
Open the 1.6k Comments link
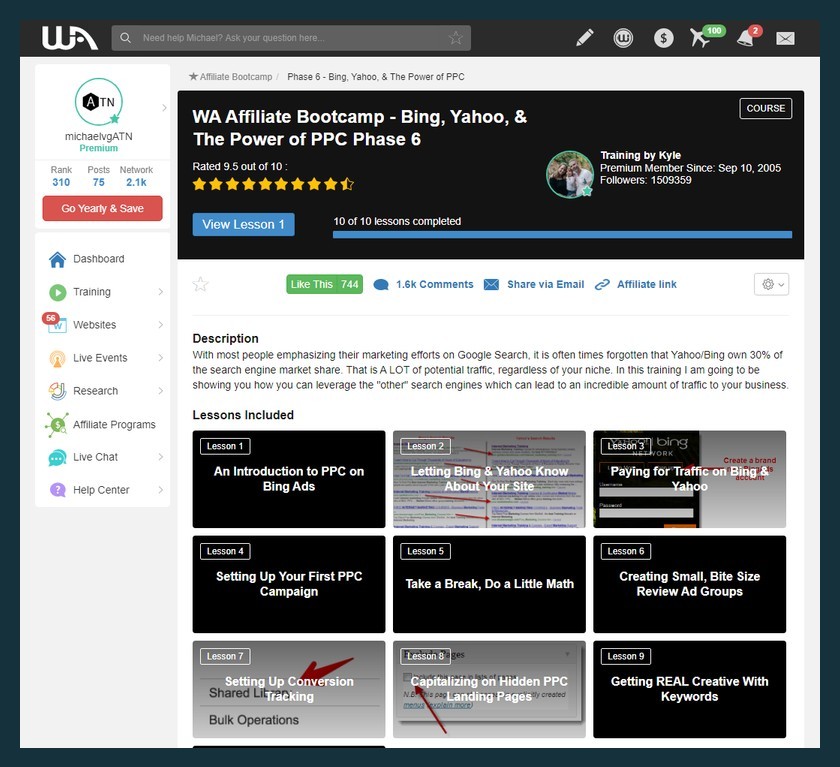[x=434, y=284]
